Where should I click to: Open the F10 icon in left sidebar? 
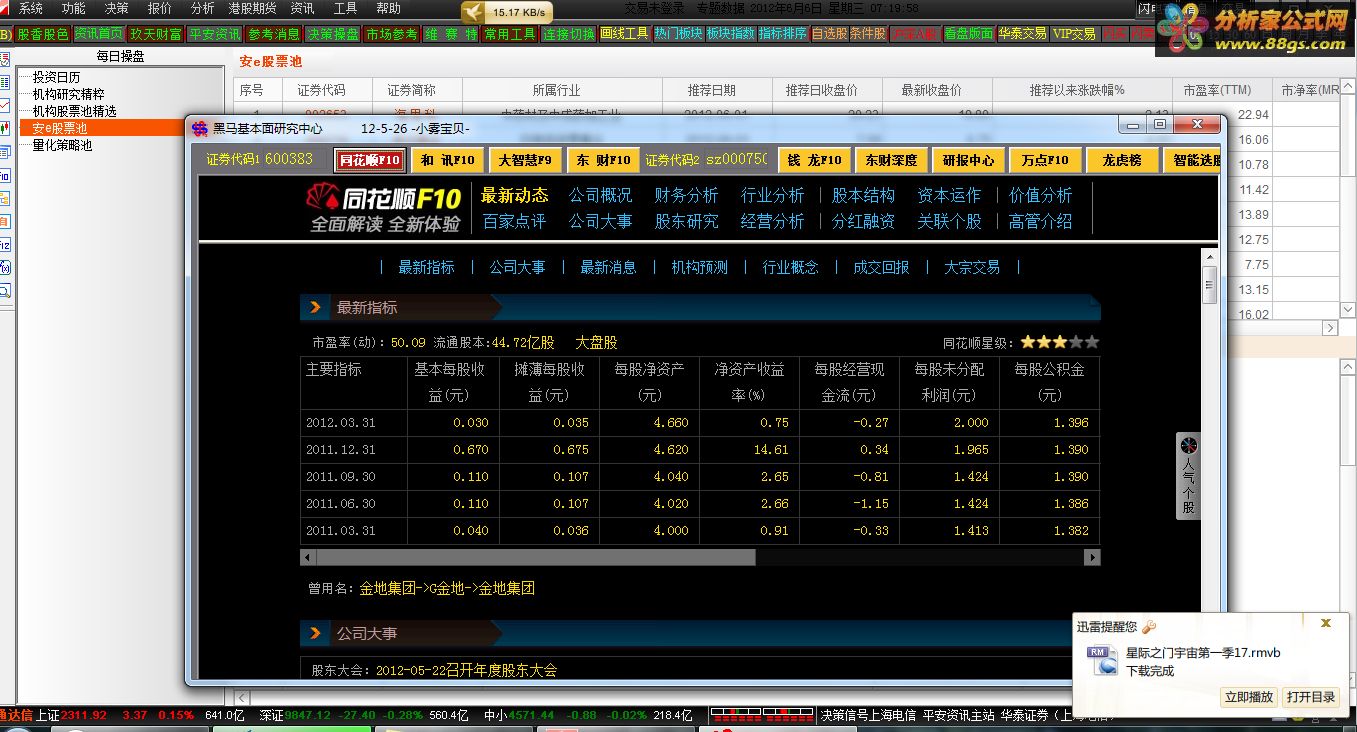(x=4, y=174)
